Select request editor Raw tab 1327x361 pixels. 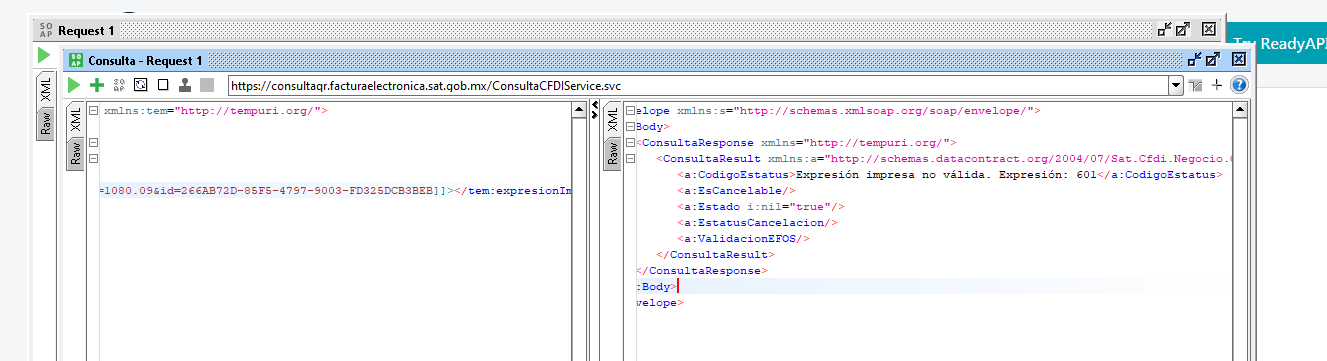pyautogui.click(x=76, y=154)
